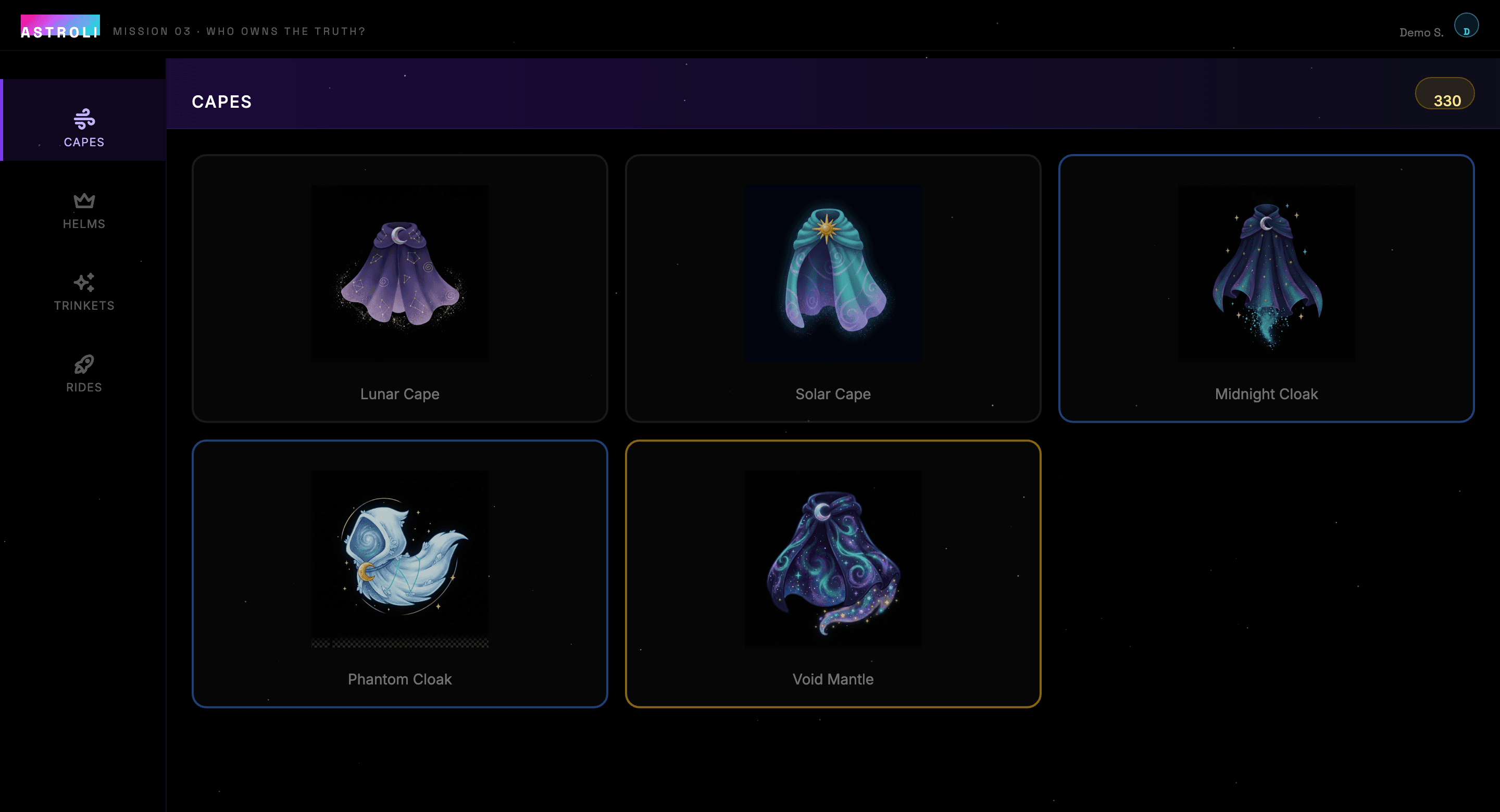
Task: Click the Phantom Cloak name label
Action: (399, 679)
